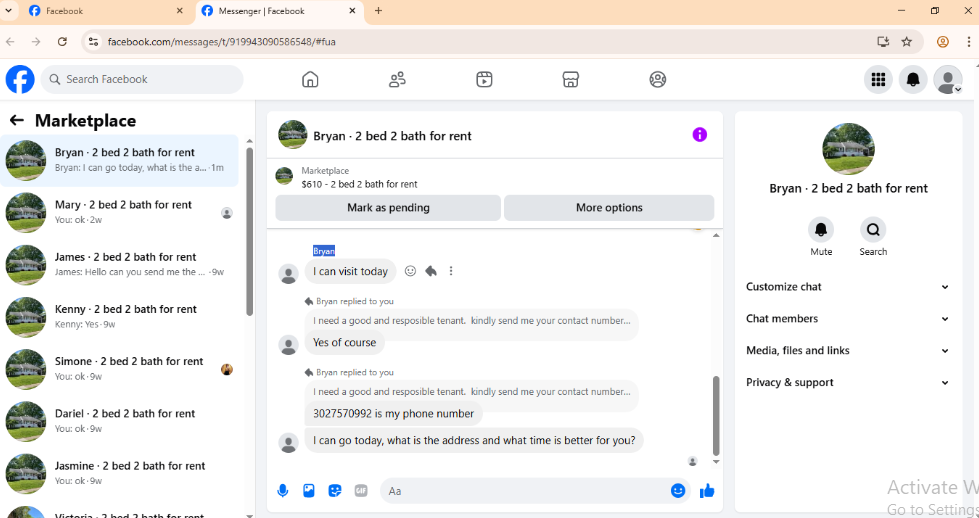Expand the Customize chat section

click(x=848, y=287)
